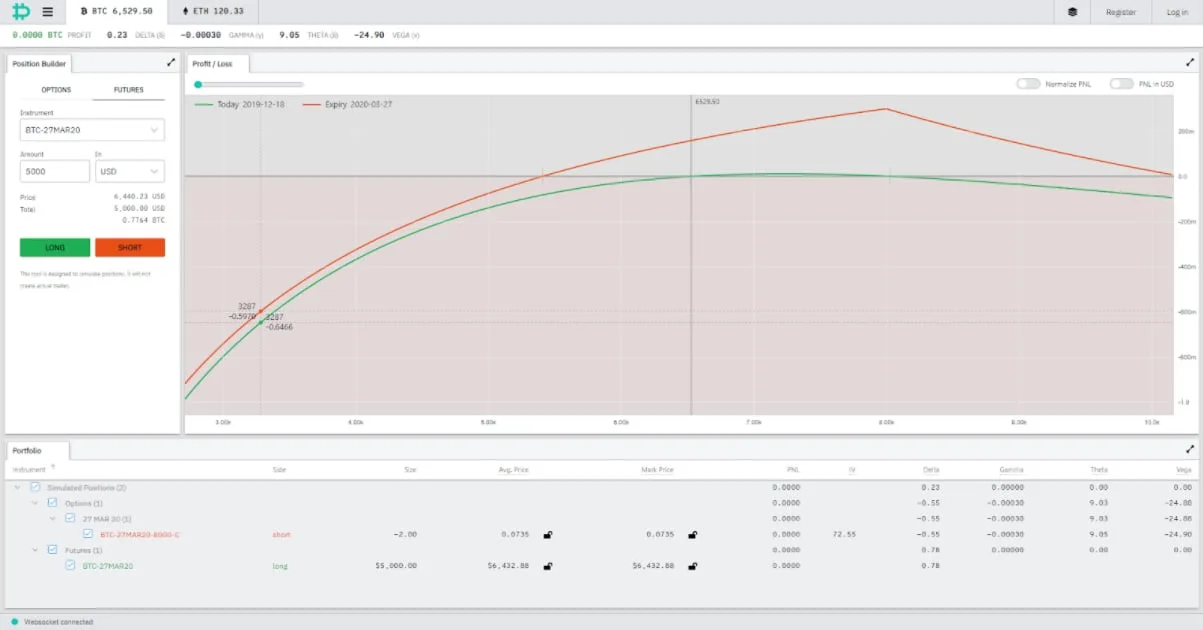The width and height of the screenshot is (1203, 630).
Task: Select the OPTIONS tab in Position Builder
Action: coord(56,90)
